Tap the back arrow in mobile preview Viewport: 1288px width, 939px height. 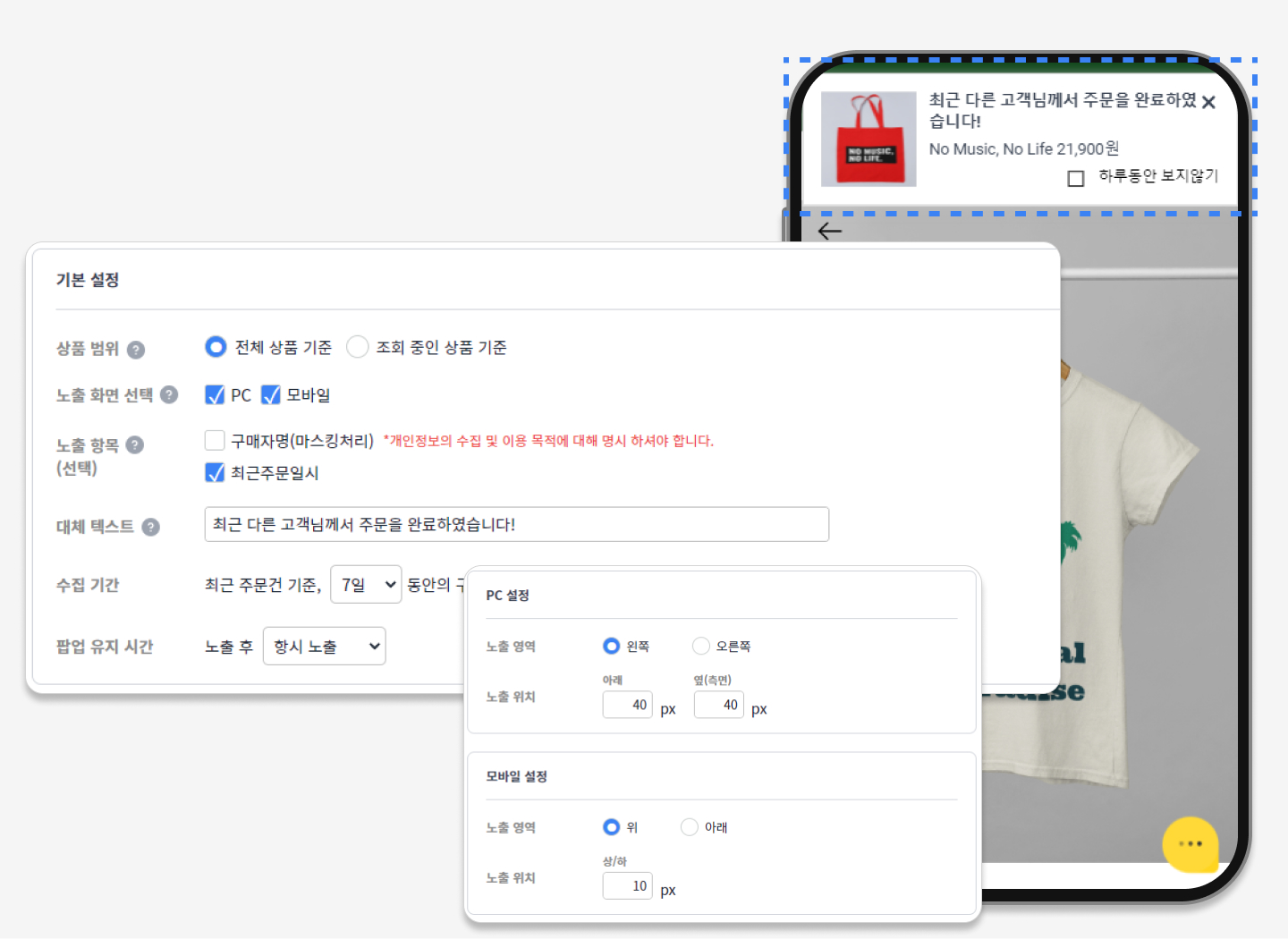pos(829,232)
